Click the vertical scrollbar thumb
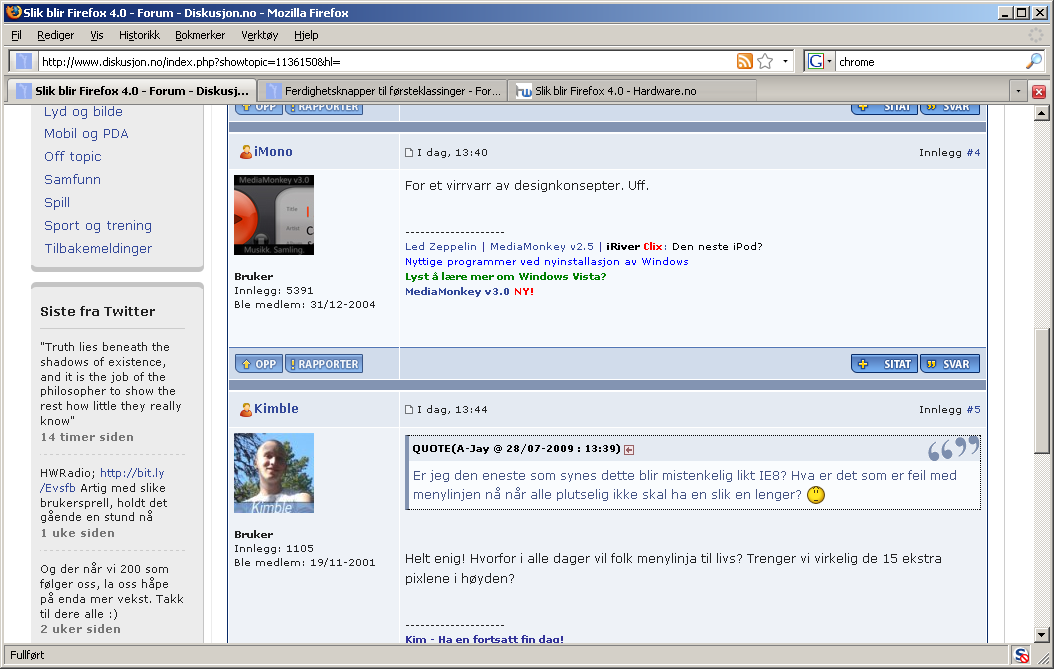The width and height of the screenshot is (1054, 669). pos(1041,391)
